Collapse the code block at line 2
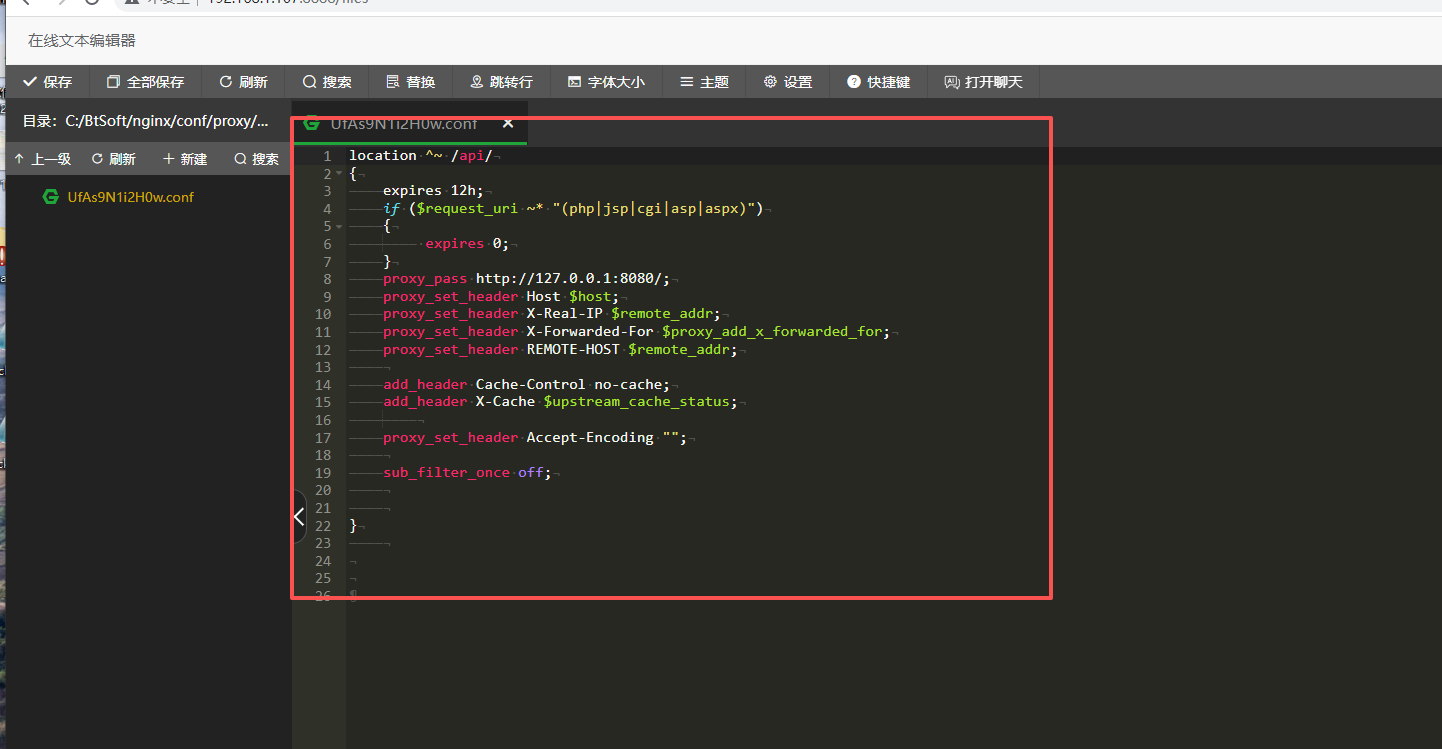This screenshot has height=749, width=1442. (339, 174)
